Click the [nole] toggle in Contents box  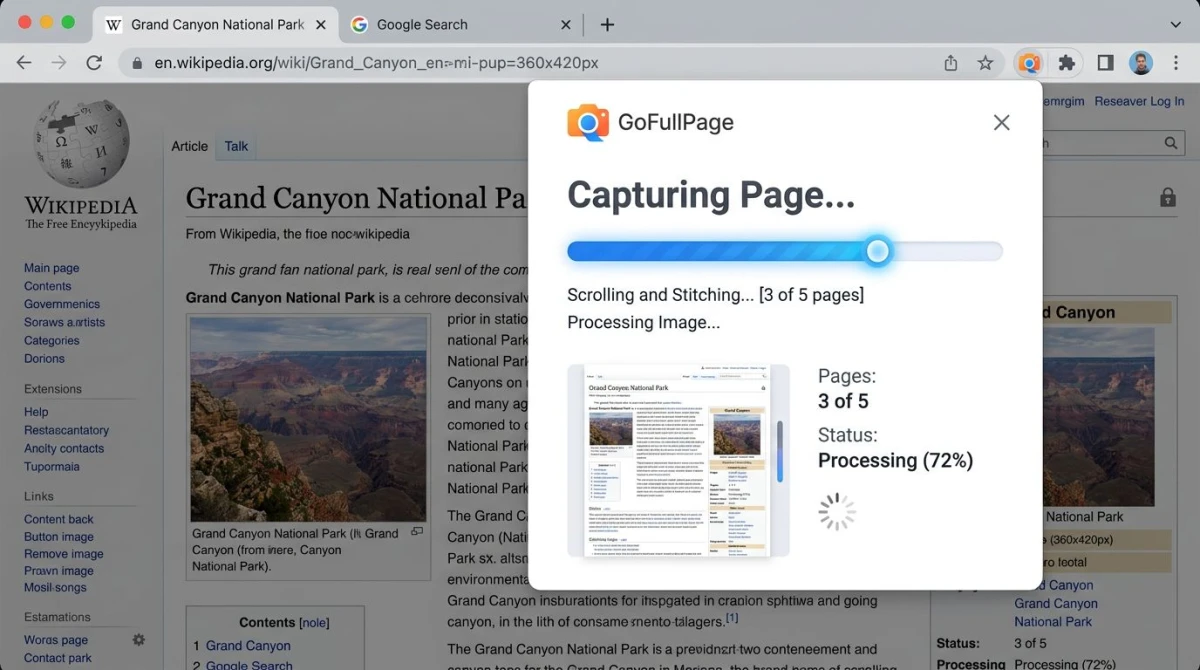tap(315, 622)
